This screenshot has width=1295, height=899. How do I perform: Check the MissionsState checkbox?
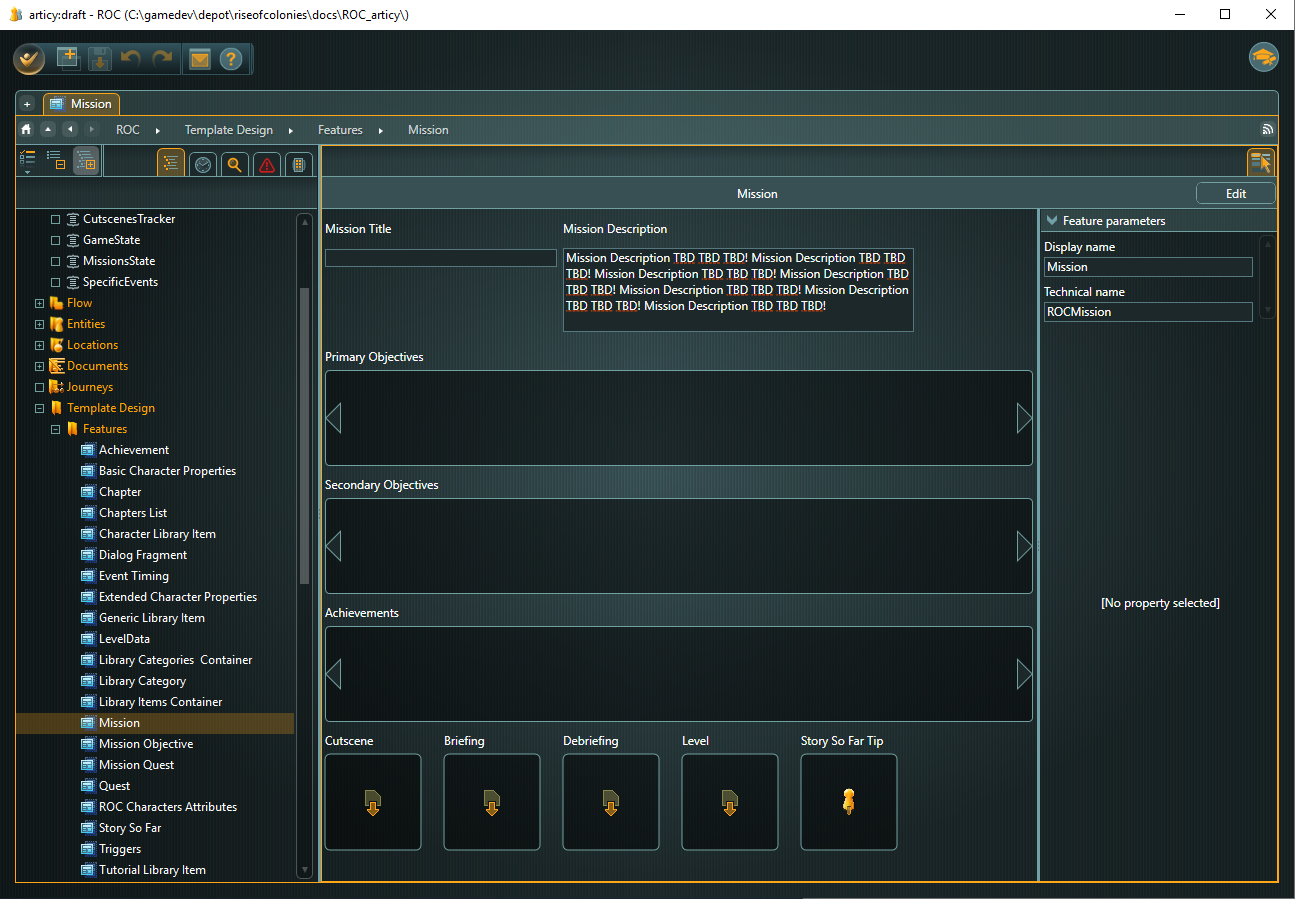pyautogui.click(x=56, y=261)
